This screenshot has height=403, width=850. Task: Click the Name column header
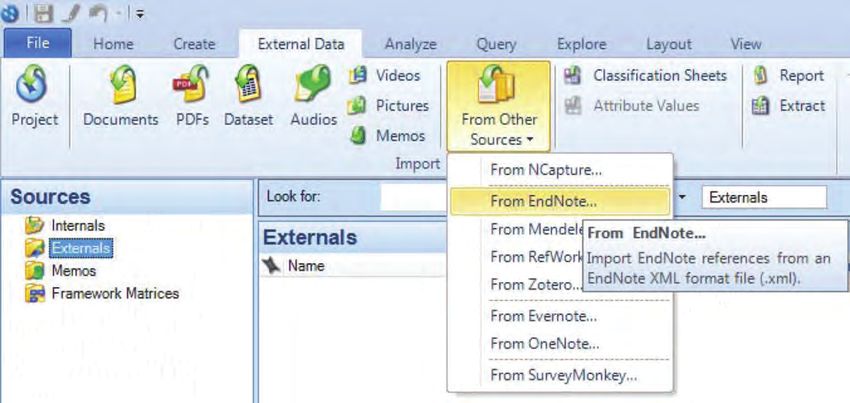coord(306,266)
